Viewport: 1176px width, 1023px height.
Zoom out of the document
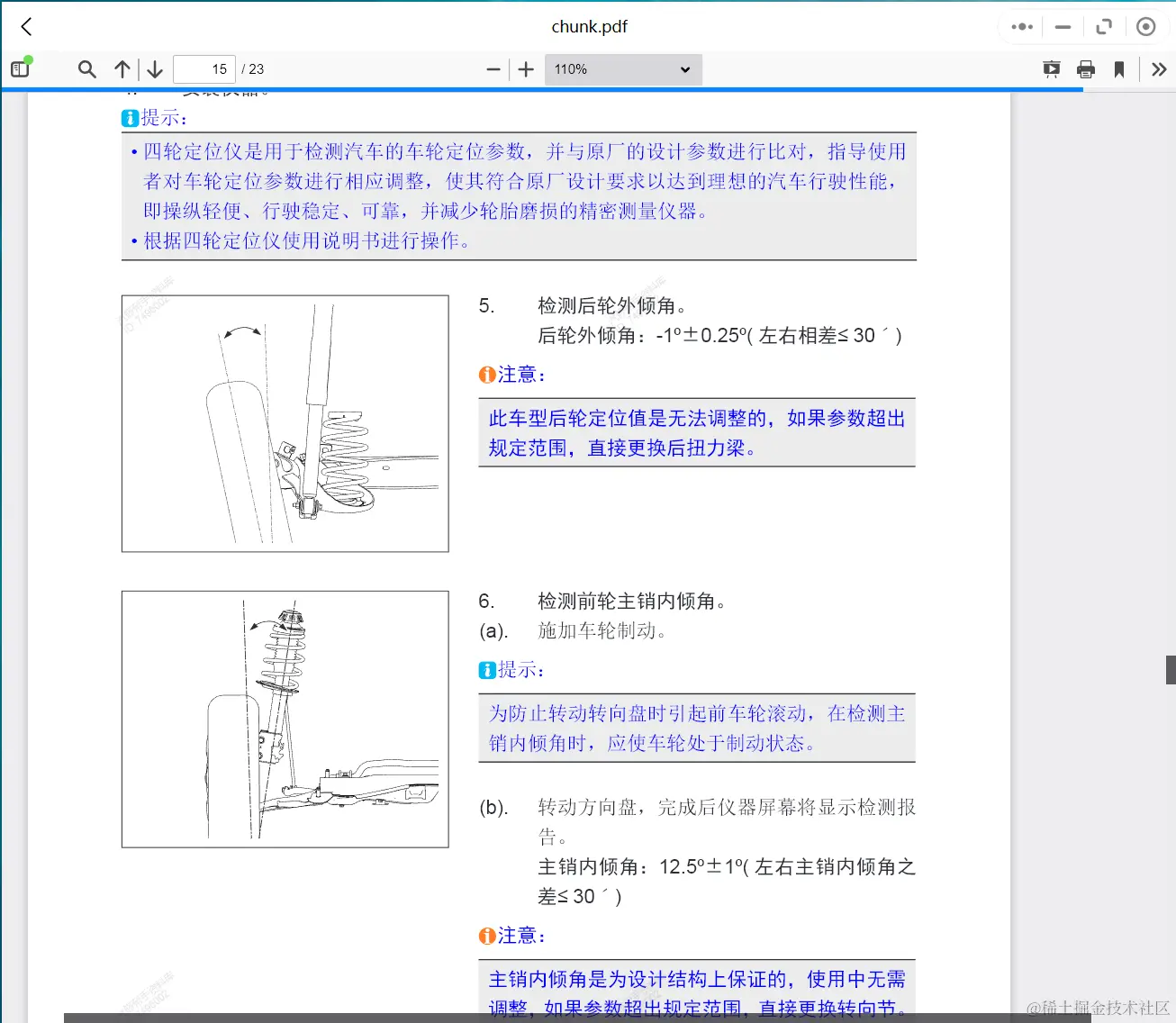(x=493, y=68)
